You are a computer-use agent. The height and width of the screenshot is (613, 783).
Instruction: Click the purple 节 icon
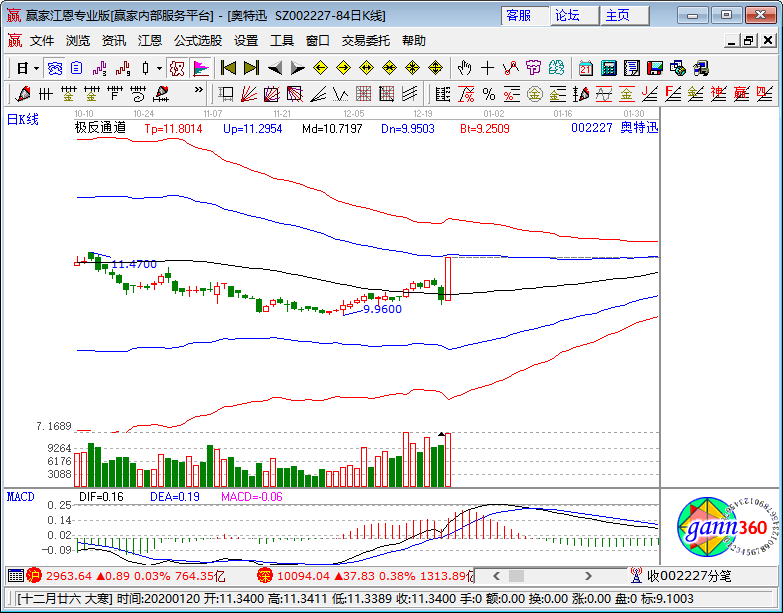click(533, 68)
